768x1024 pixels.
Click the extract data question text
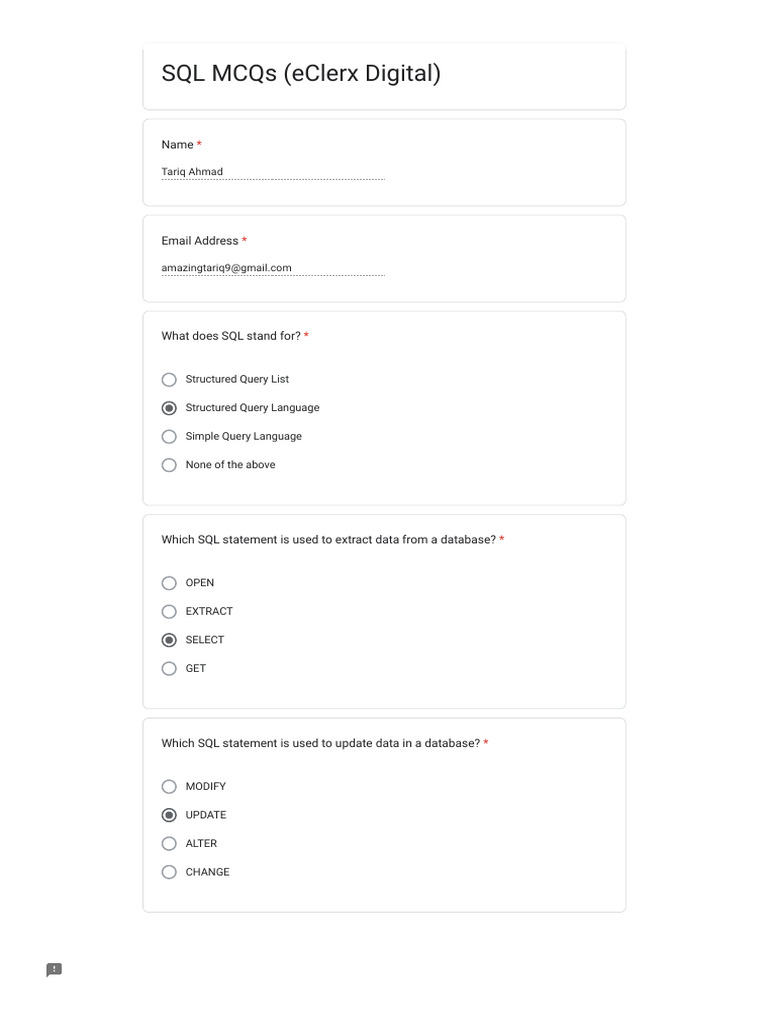coord(328,540)
